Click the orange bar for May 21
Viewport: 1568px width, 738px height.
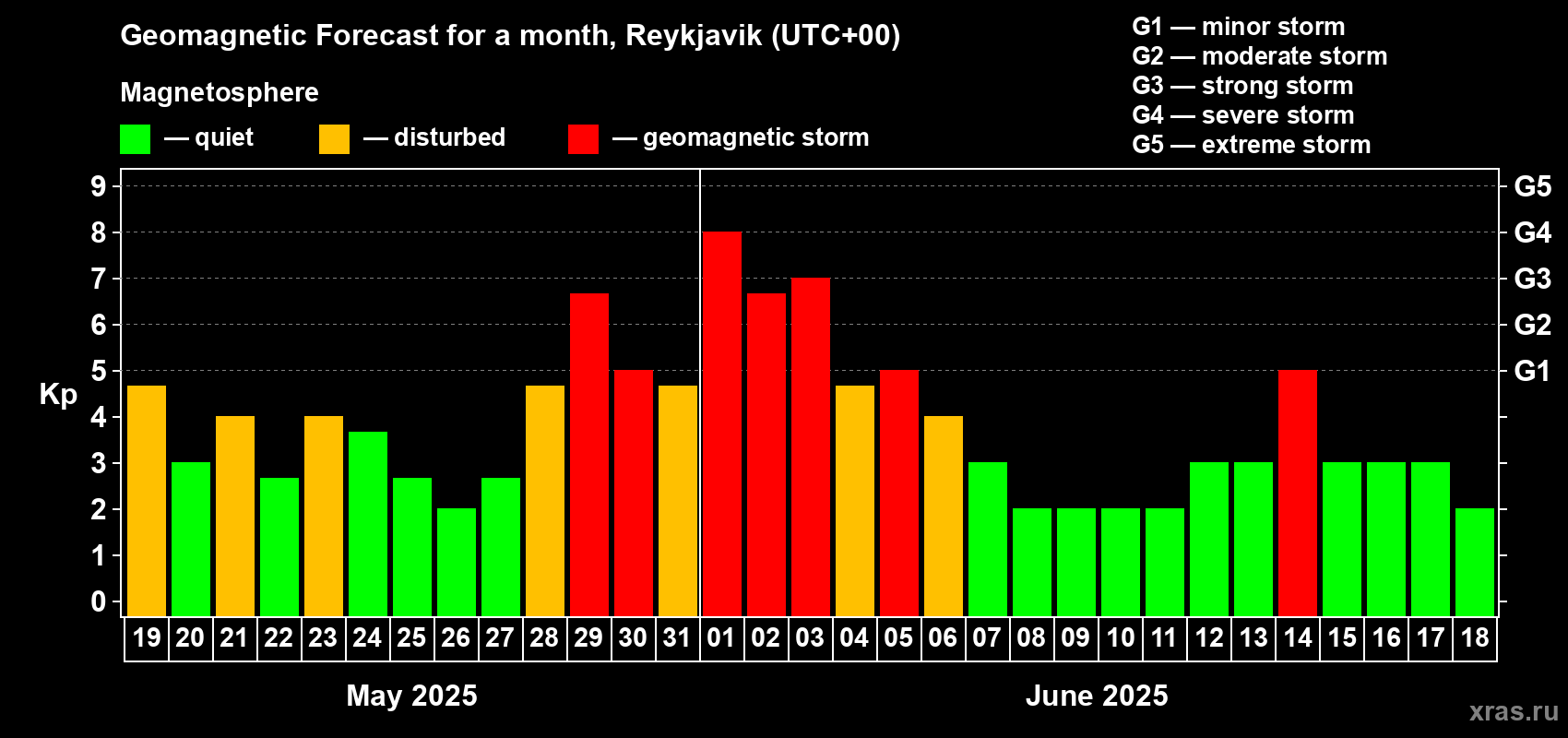coord(235,517)
